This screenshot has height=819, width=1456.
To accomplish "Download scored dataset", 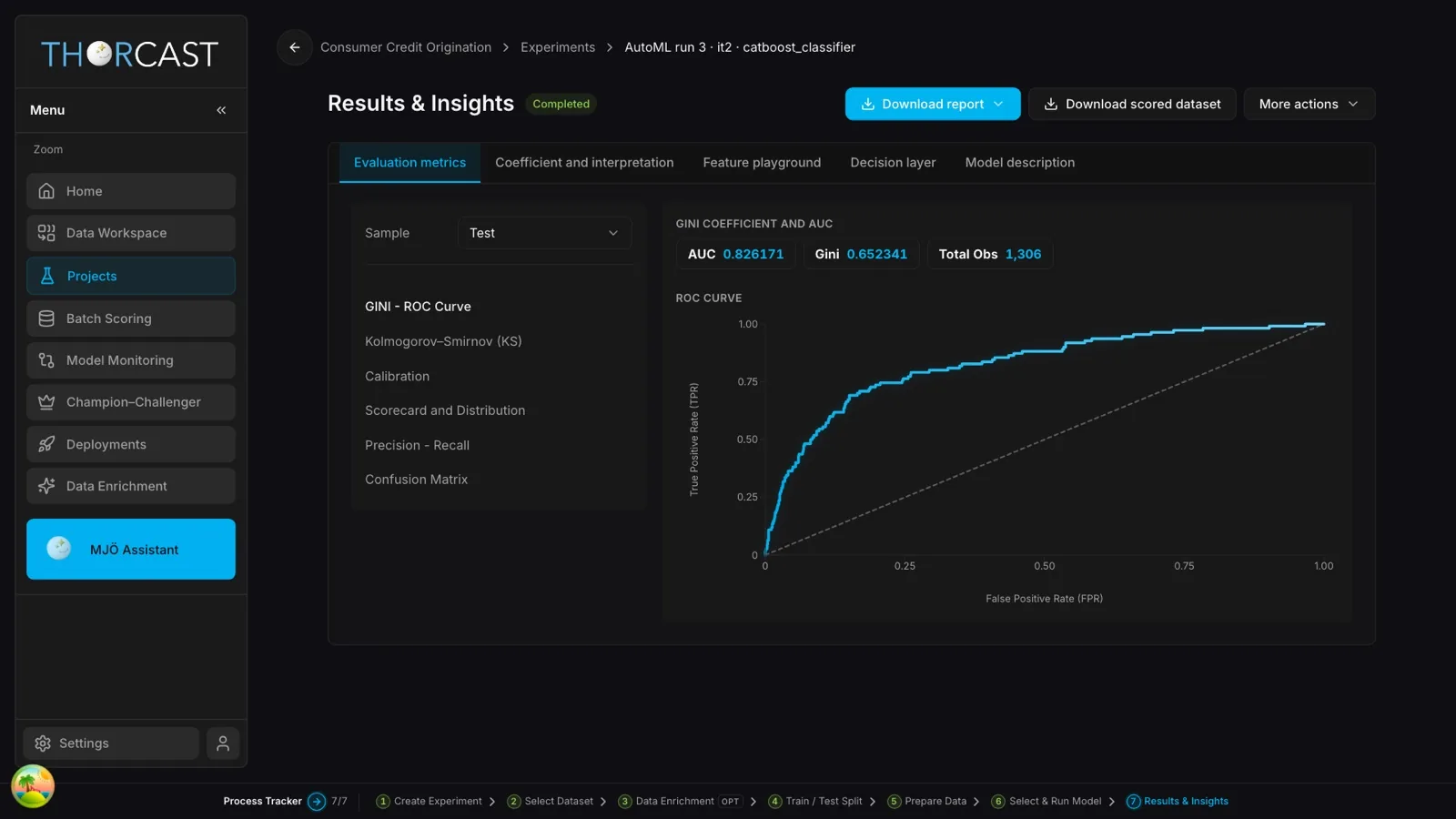I will [x=1132, y=104].
